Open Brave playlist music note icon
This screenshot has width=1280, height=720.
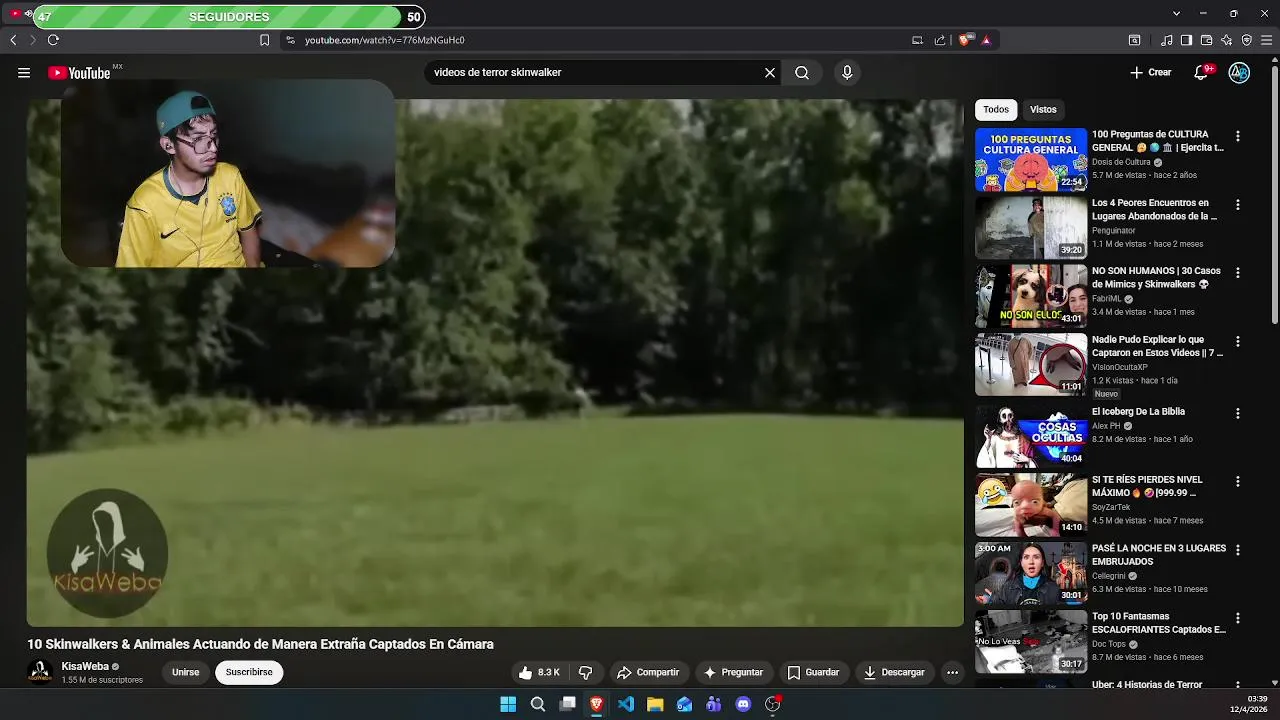pos(1167,40)
